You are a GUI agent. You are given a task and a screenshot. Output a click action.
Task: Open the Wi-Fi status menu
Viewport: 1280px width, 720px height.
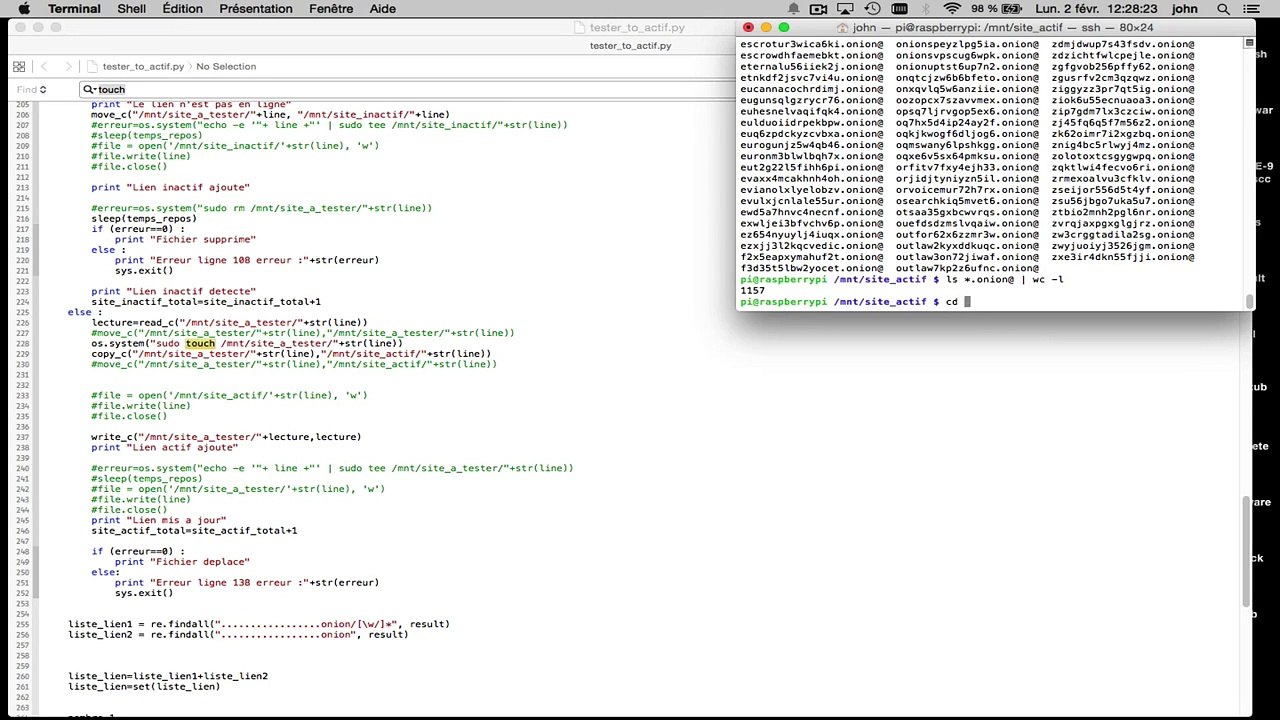point(952,9)
